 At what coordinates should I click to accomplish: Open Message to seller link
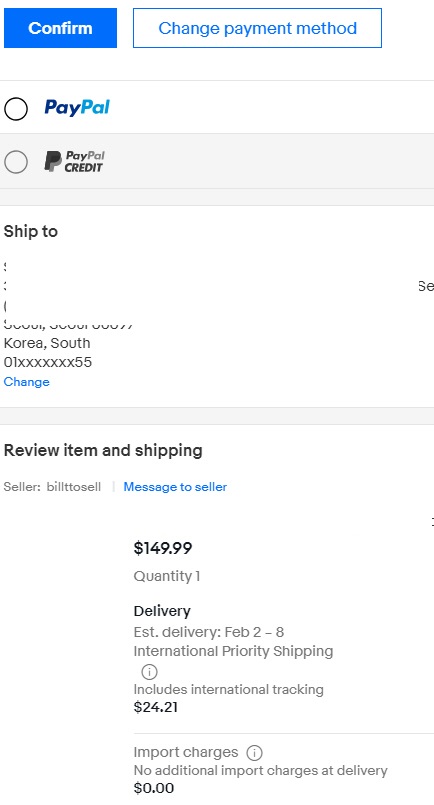click(175, 487)
